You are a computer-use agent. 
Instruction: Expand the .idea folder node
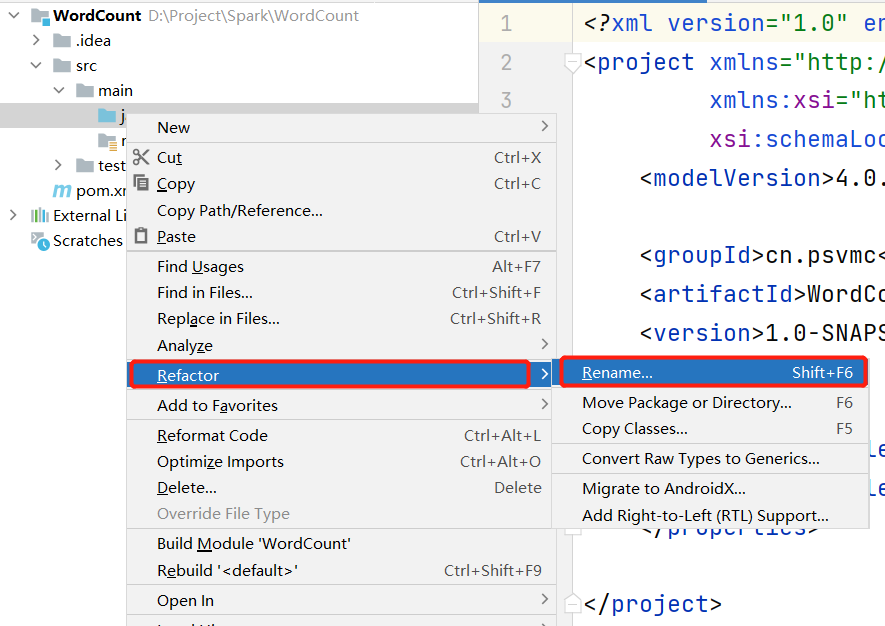coord(36,40)
